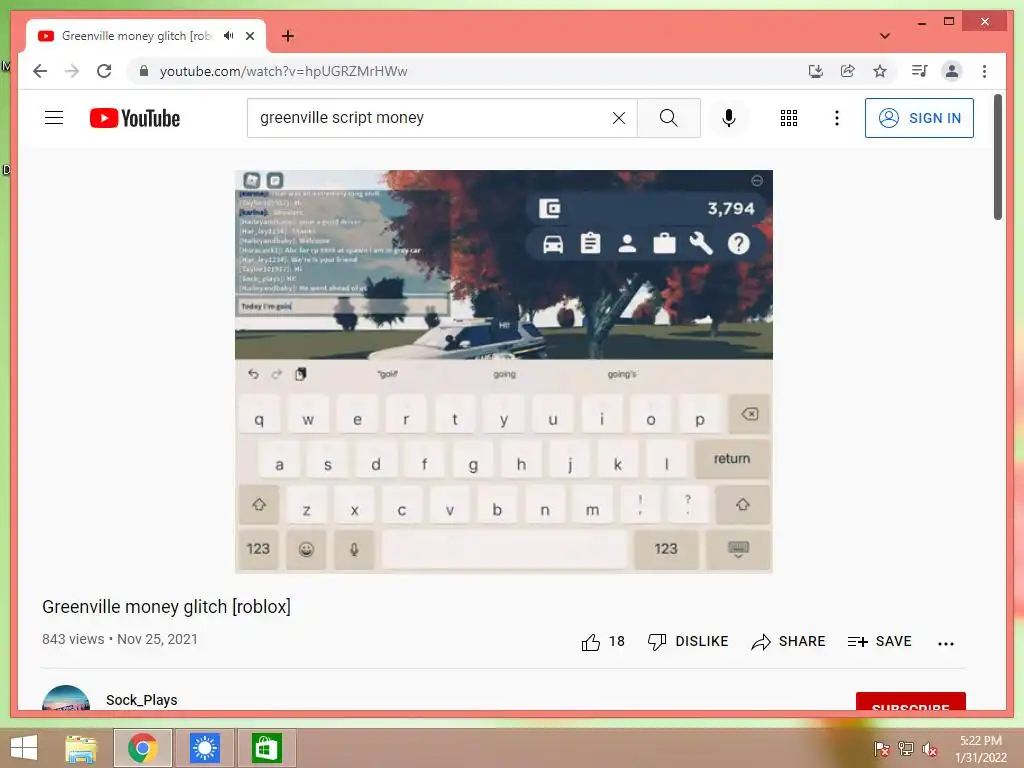Click the wallet icon in the video

[549, 209]
